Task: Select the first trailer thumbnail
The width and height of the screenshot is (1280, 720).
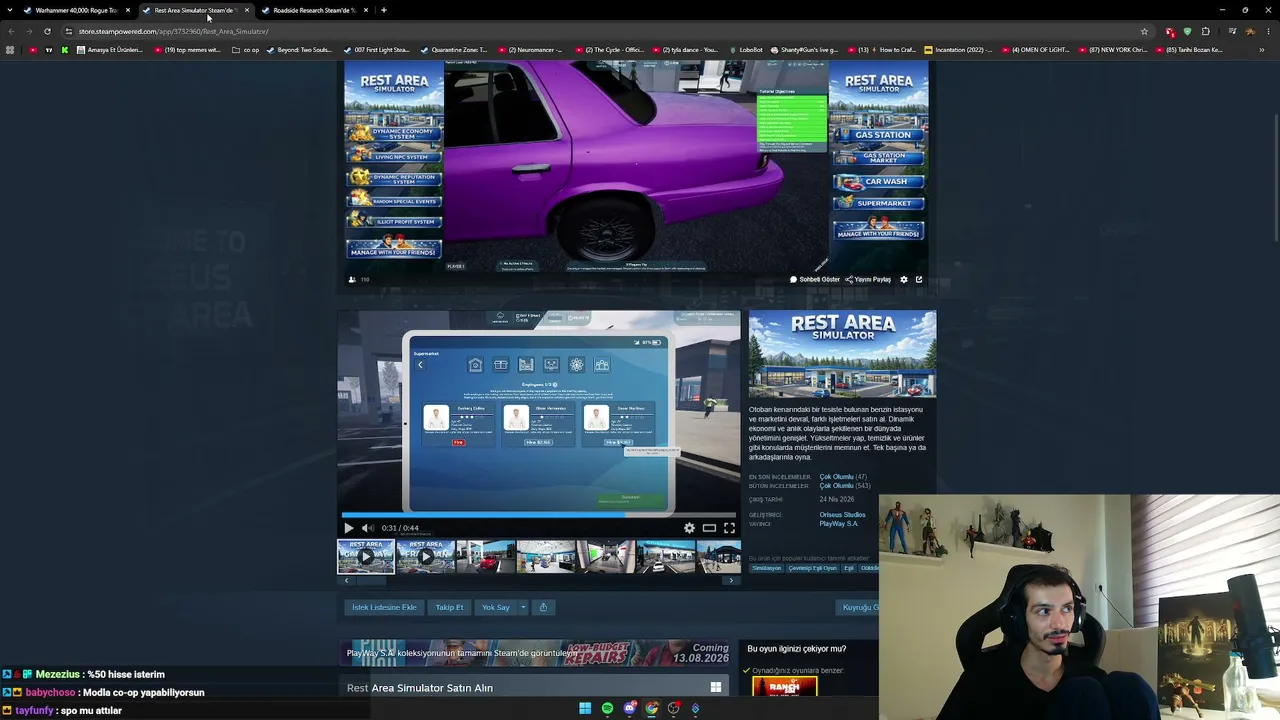Action: coord(365,556)
